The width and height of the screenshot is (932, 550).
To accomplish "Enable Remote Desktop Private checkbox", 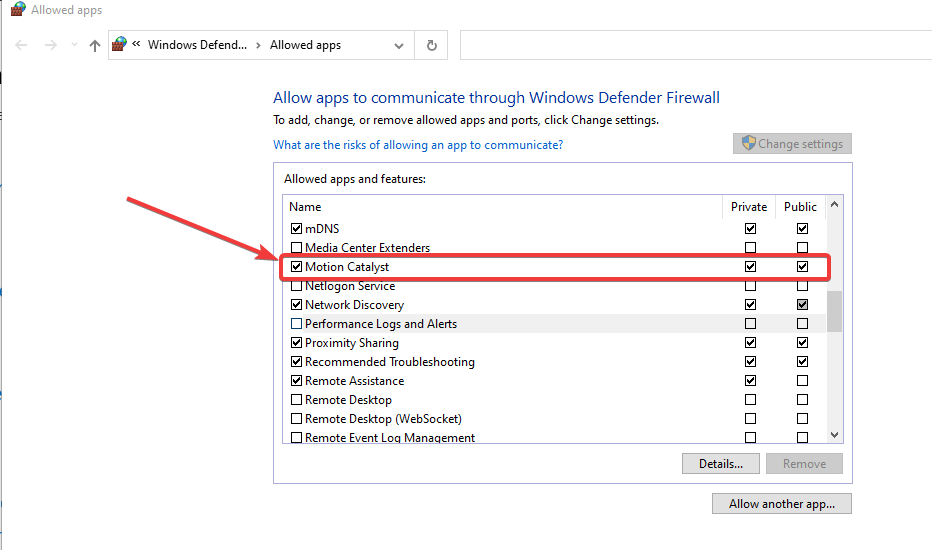I will pos(751,400).
